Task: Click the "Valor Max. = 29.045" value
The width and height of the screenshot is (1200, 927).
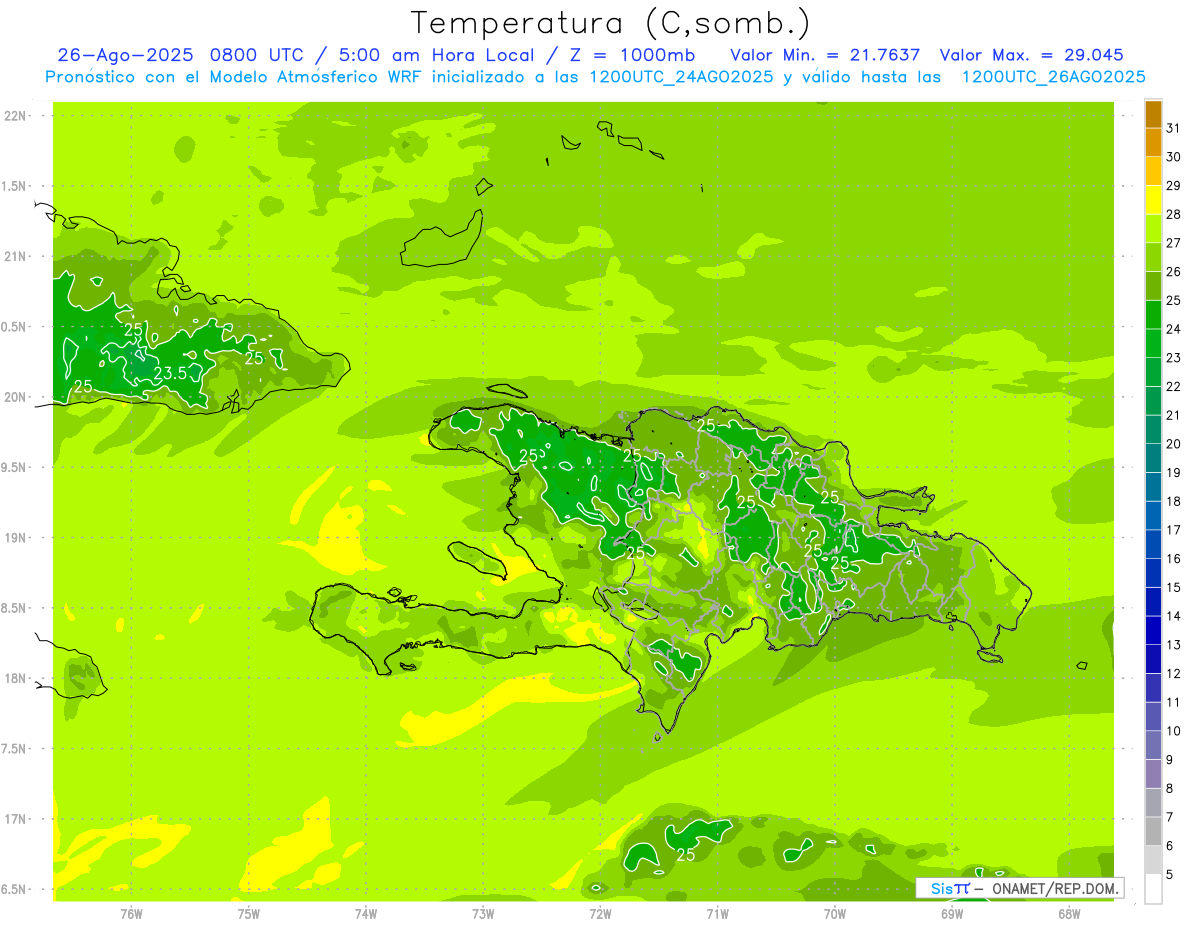Action: click(1031, 55)
